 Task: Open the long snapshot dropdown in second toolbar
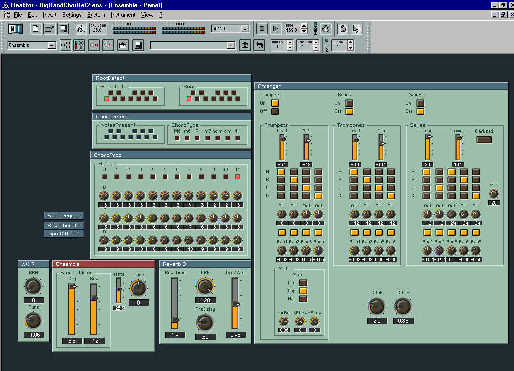(x=192, y=45)
